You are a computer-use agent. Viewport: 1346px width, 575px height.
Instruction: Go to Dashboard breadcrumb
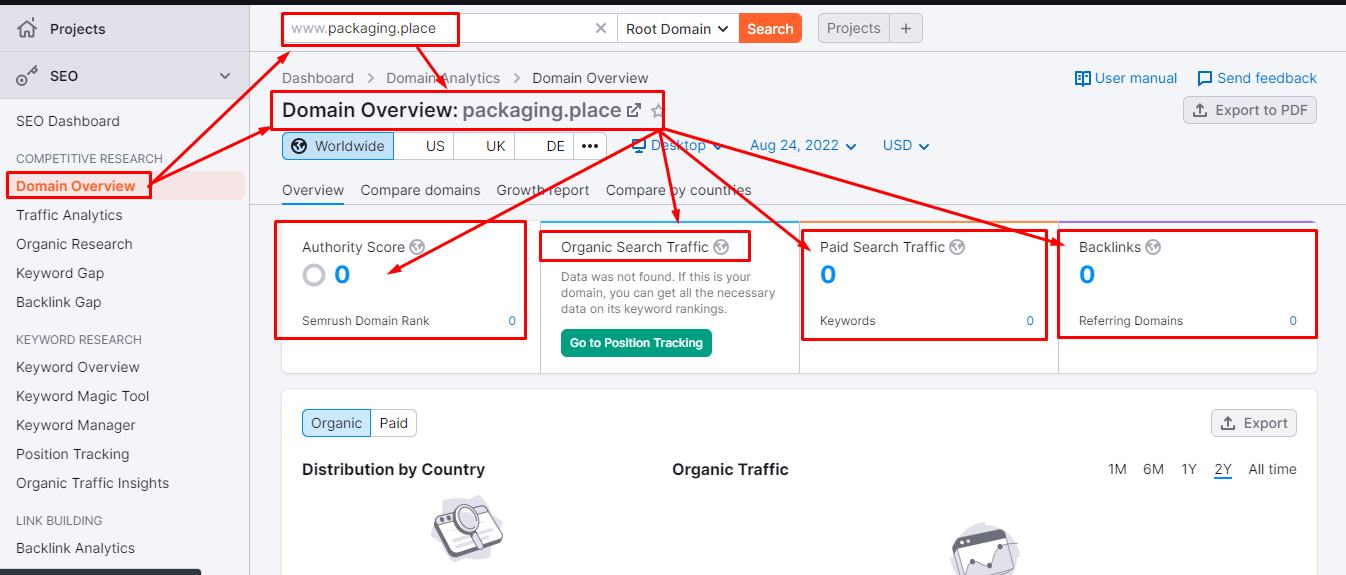click(x=318, y=78)
